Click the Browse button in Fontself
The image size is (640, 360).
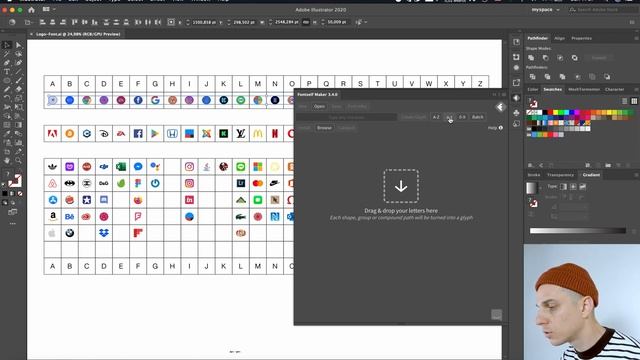tap(324, 128)
